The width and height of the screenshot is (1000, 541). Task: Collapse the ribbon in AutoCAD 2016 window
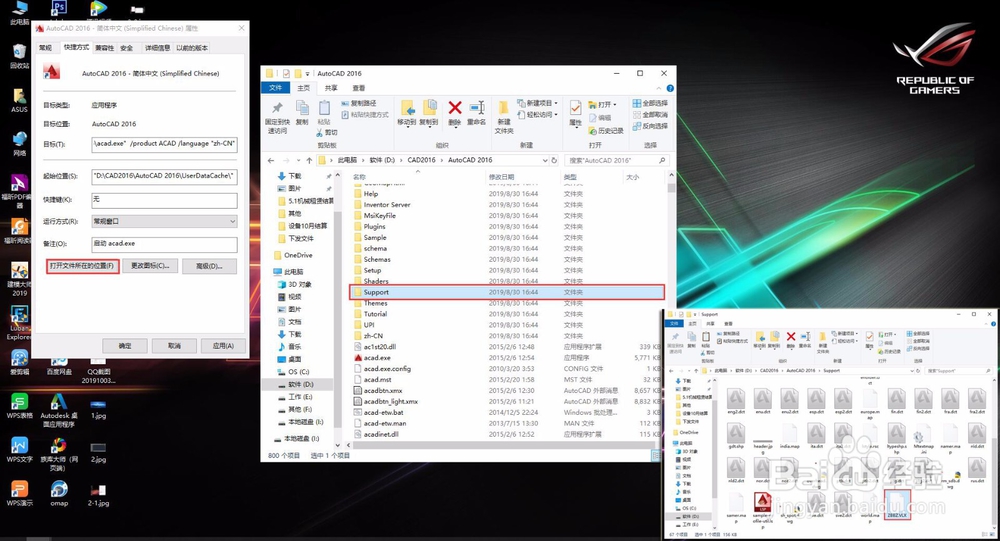(x=659, y=88)
